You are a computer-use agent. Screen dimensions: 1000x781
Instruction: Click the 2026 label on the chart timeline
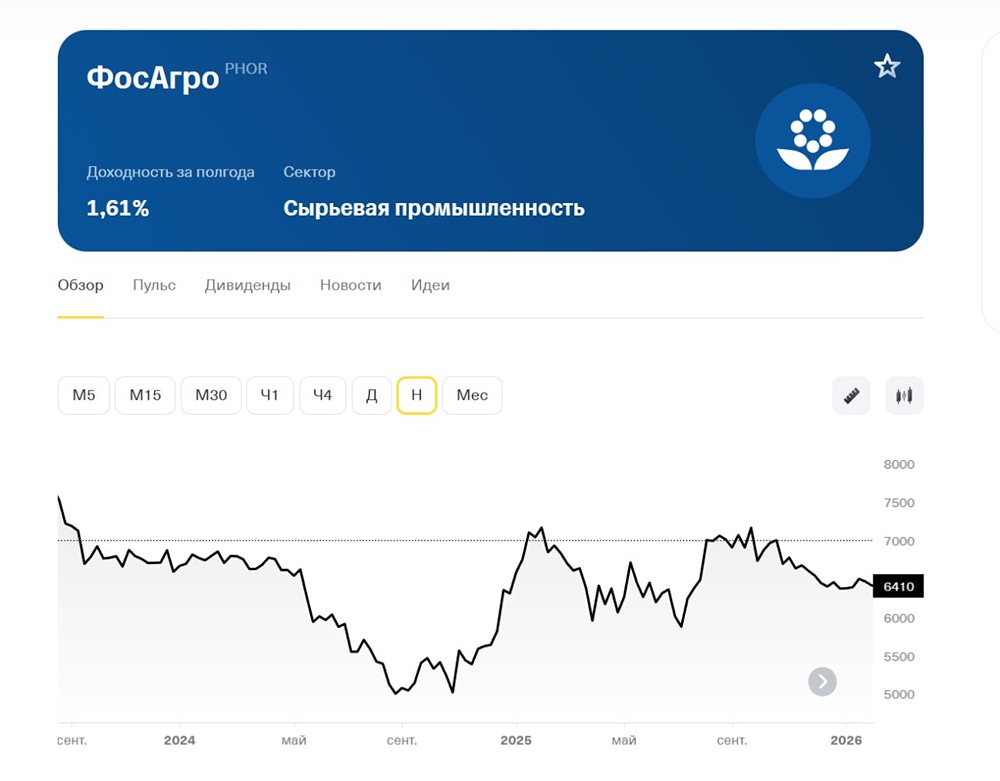point(847,740)
